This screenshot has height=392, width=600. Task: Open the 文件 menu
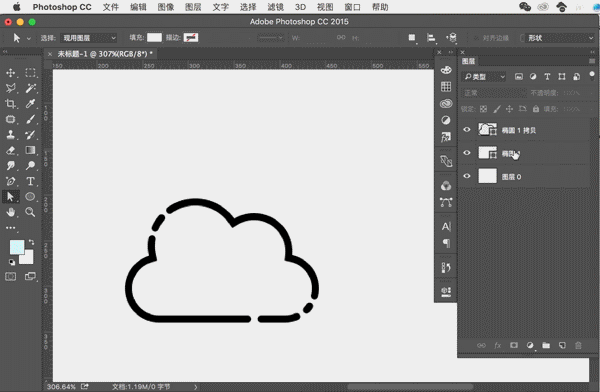(x=111, y=7)
